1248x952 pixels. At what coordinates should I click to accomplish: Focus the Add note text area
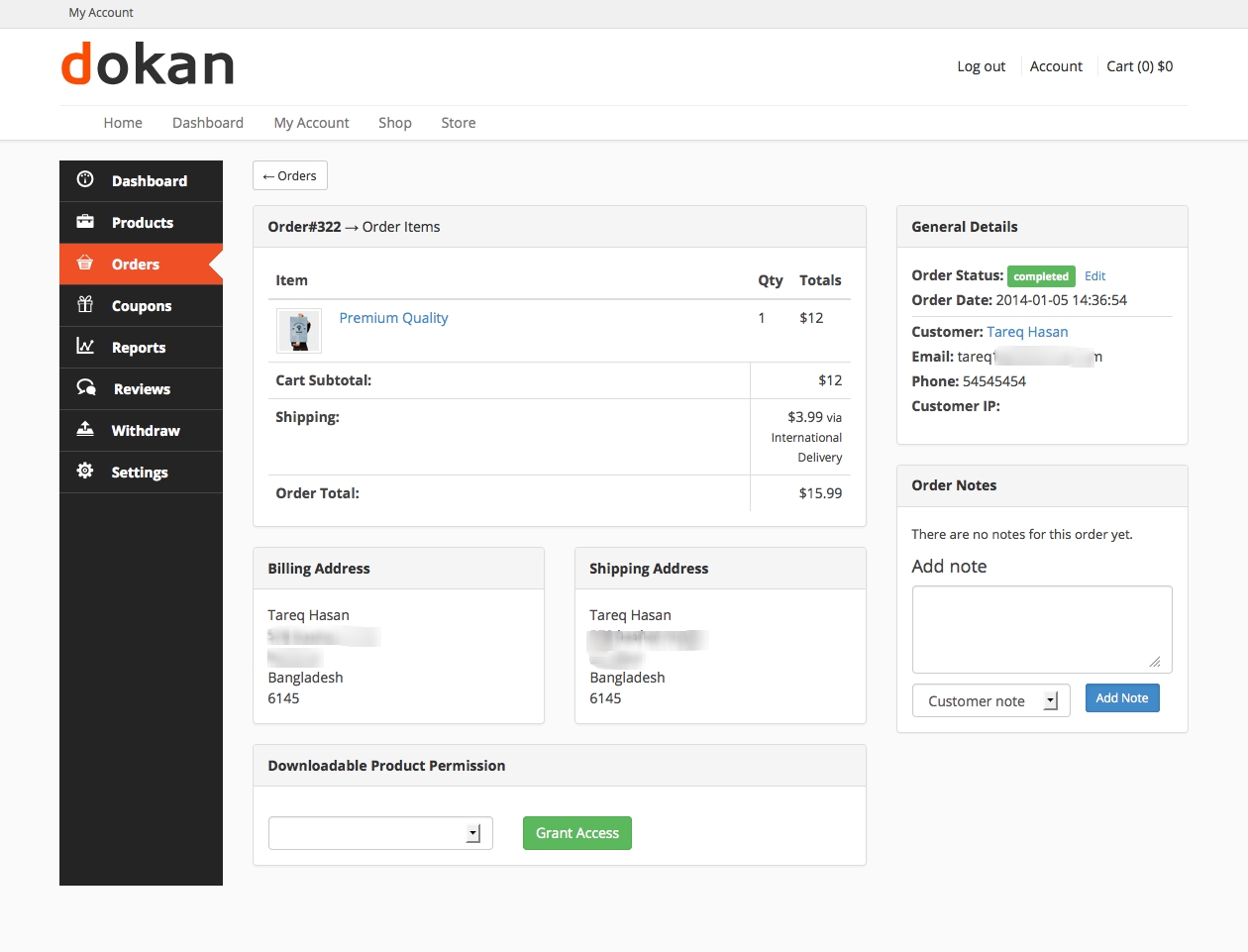pos(1041,629)
